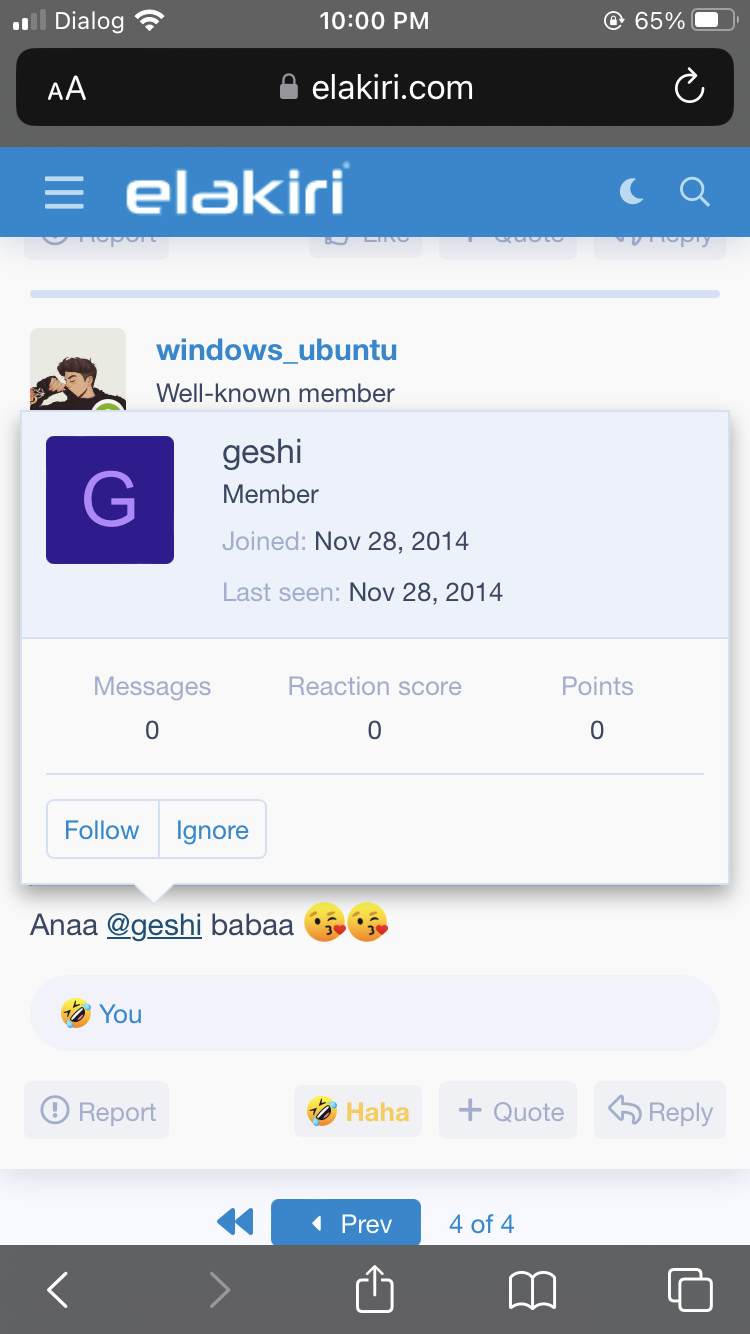Viewport: 750px width, 1334px height.
Task: Go to the Prev page
Action: [346, 1223]
